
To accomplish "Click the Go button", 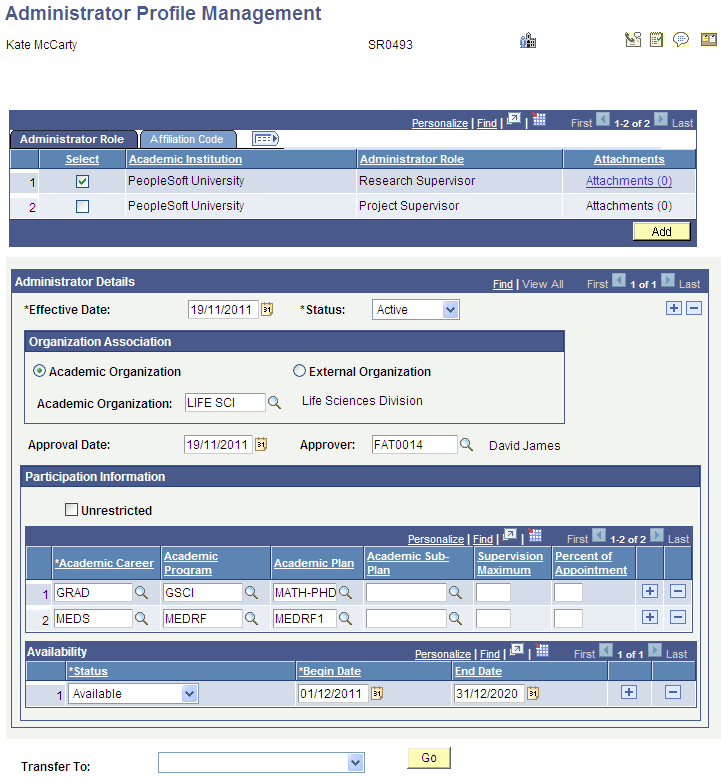I will pyautogui.click(x=429, y=758).
